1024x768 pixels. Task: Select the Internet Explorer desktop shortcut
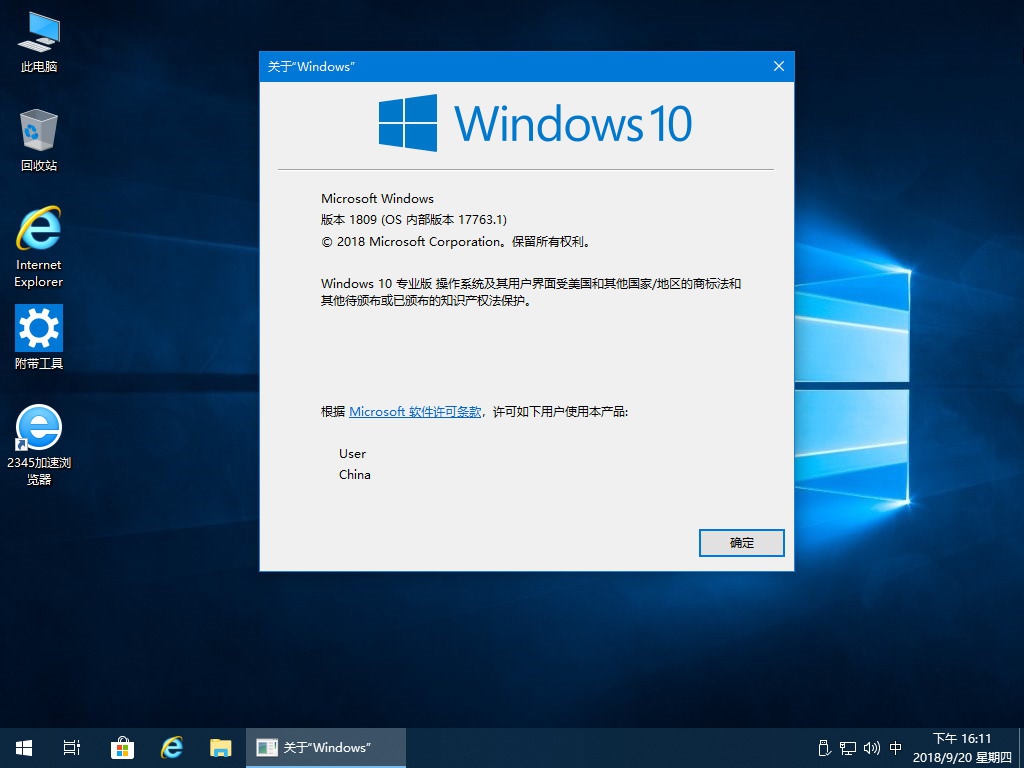tap(39, 247)
